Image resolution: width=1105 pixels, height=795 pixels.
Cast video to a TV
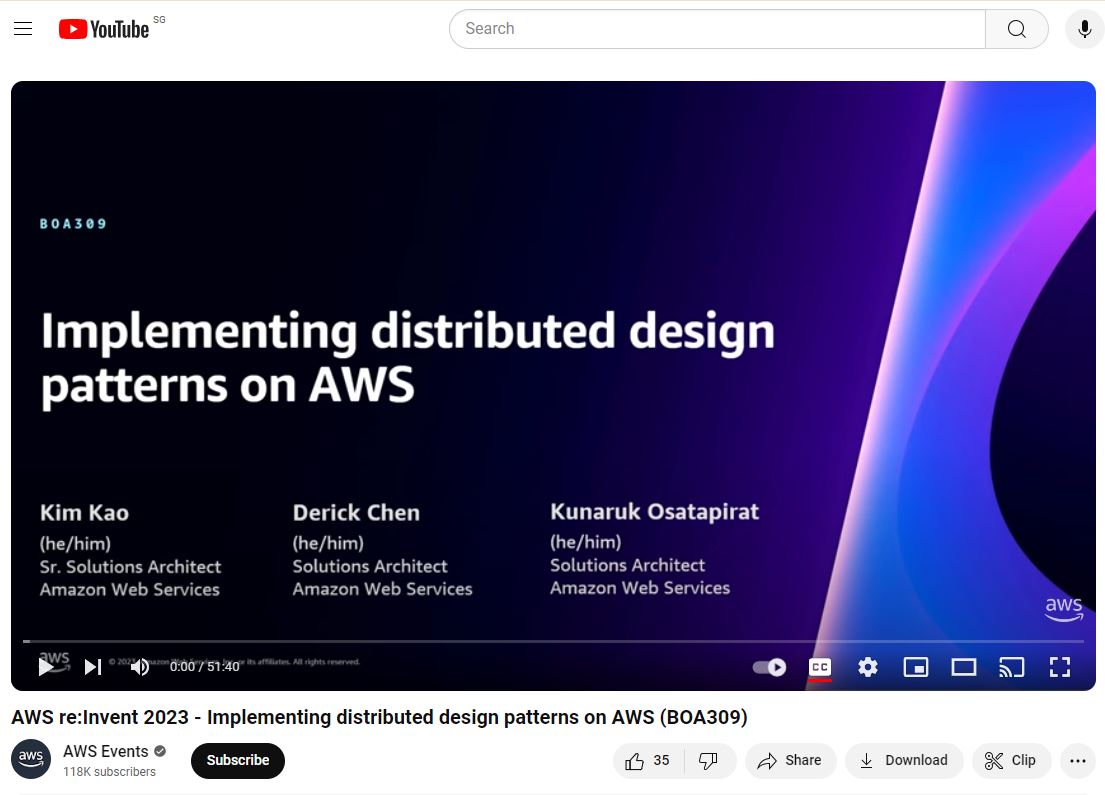[1011, 667]
